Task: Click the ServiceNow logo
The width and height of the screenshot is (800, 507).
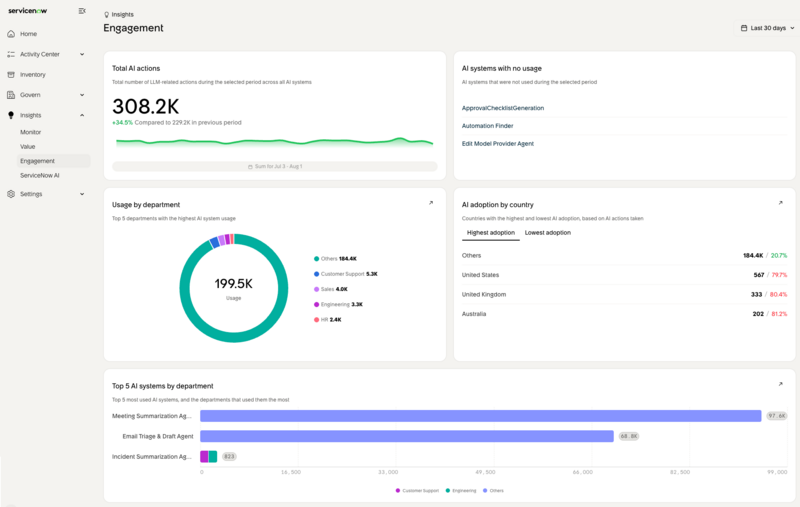Action: (x=28, y=11)
